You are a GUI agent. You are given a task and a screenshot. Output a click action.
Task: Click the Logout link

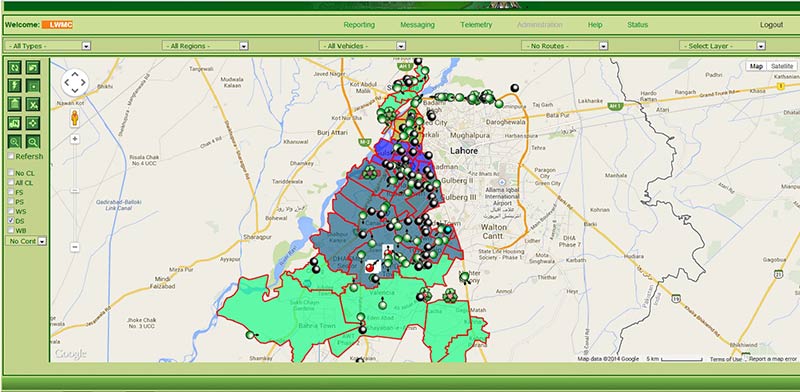[771, 24]
